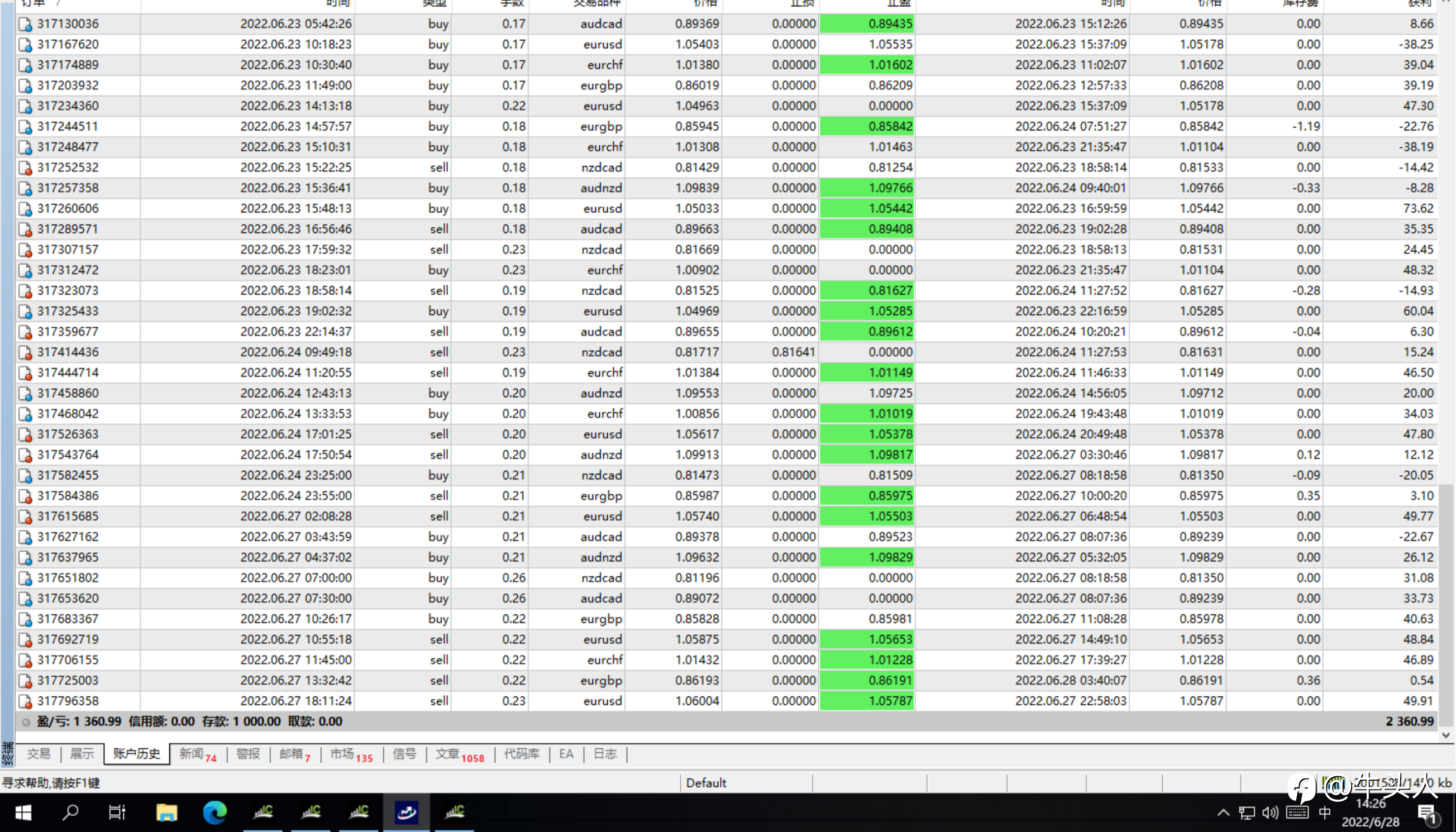
Task: Switch to the last IC terminal taskbar icon
Action: 455,812
